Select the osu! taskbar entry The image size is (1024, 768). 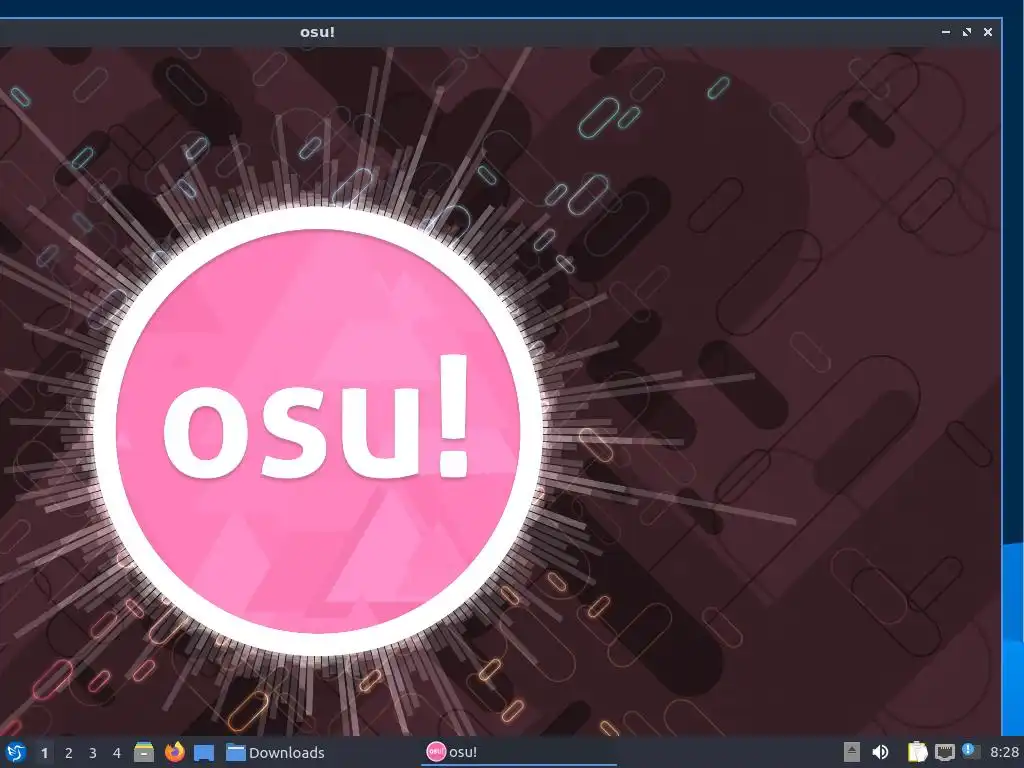click(x=520, y=752)
